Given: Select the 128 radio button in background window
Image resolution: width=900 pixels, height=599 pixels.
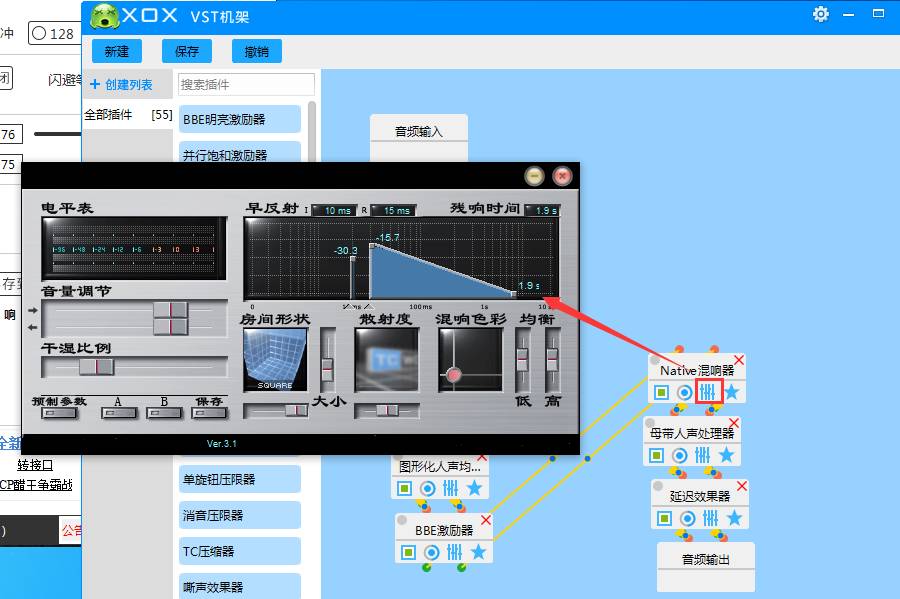Looking at the screenshot, I should pos(39,33).
